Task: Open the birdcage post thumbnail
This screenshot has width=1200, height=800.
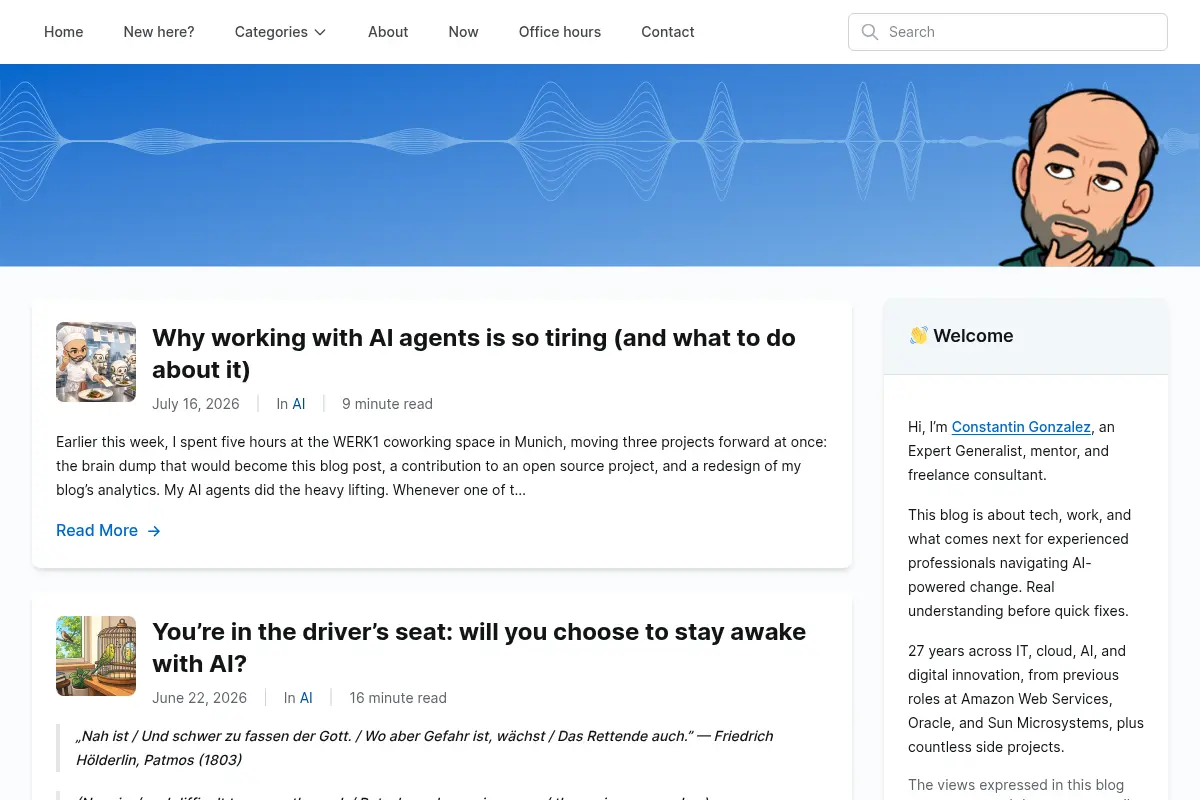Action: point(96,656)
